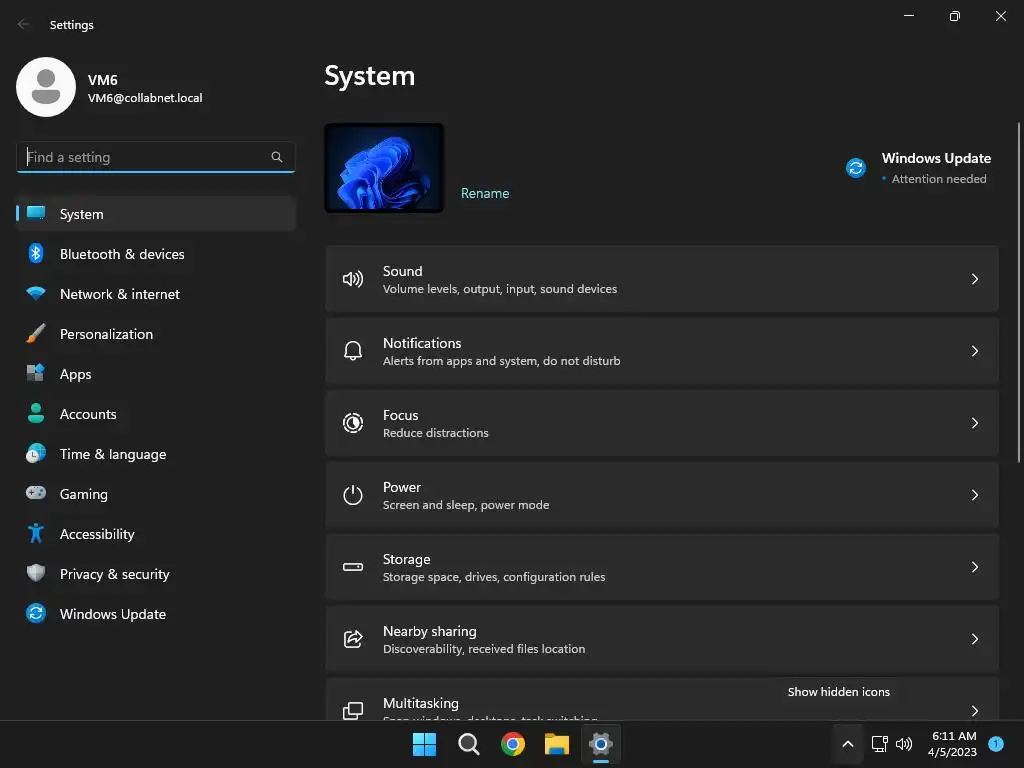Click the Privacy & security shield icon
1024x768 pixels.
(36, 573)
